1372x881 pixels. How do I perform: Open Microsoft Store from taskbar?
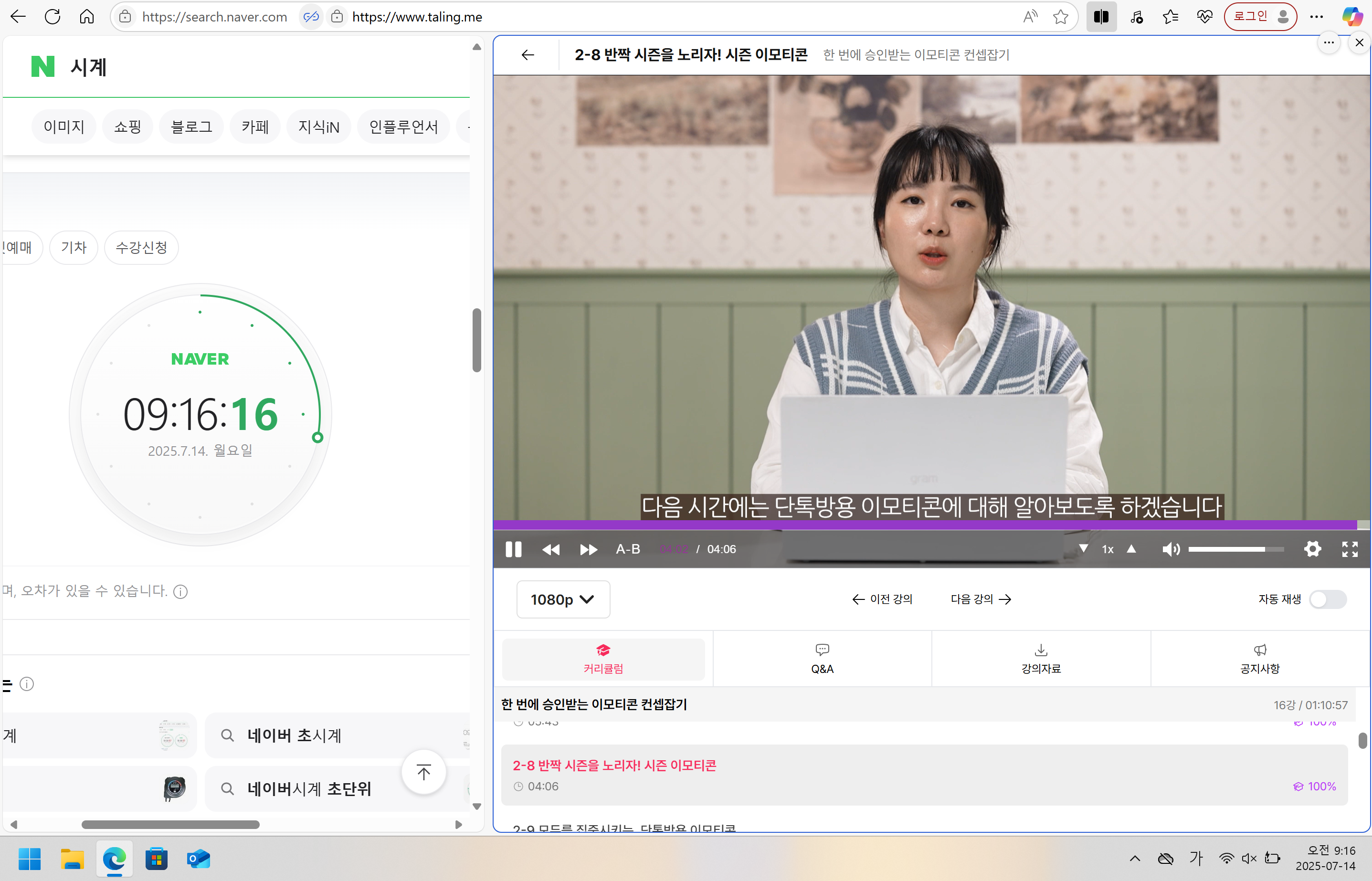click(156, 859)
